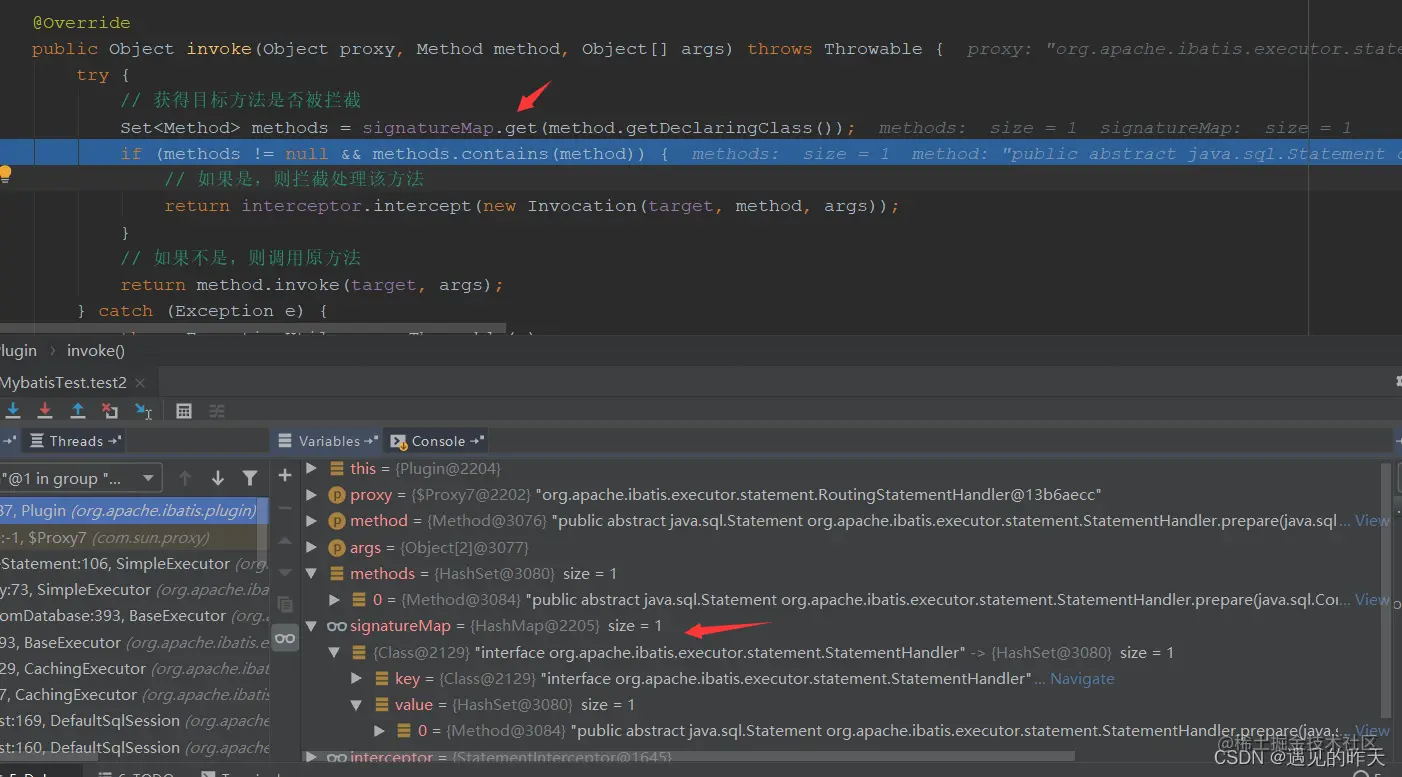Open the TODO tool window tab
Image resolution: width=1402 pixels, height=777 pixels.
point(135,773)
